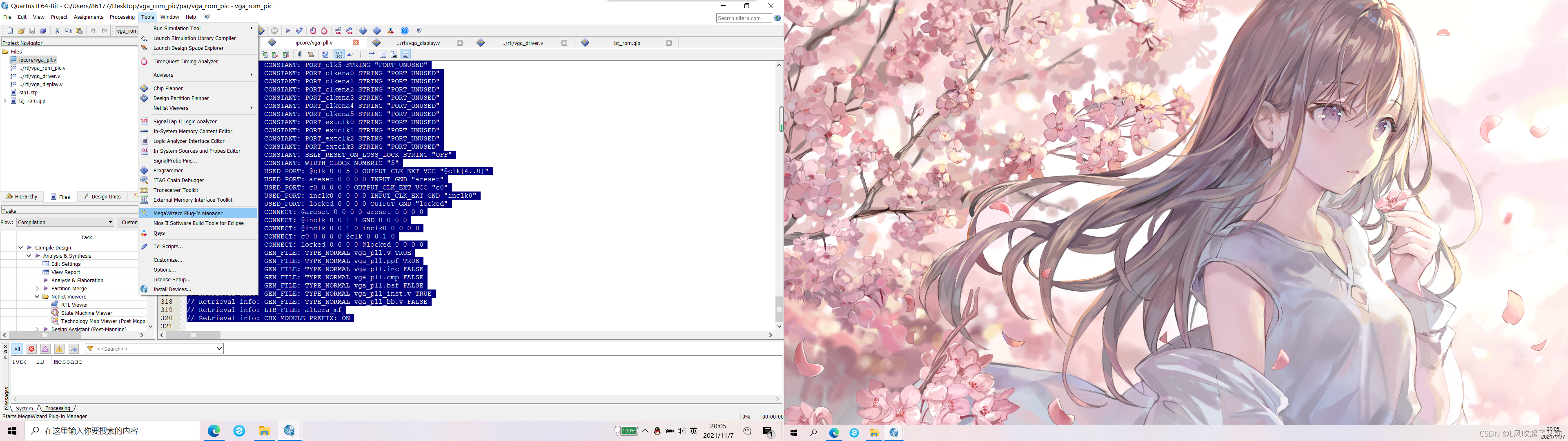Collapse the Analysis & Synthesis task node
1568x441 pixels.
(x=29, y=256)
